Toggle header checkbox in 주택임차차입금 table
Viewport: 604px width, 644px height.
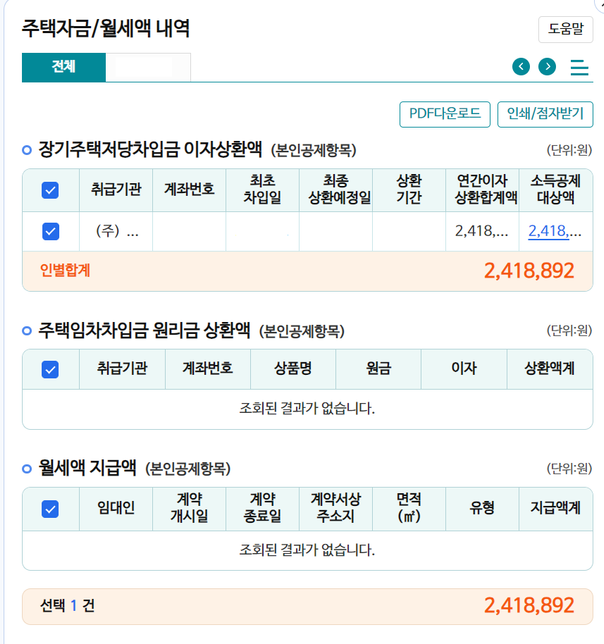pos(51,369)
